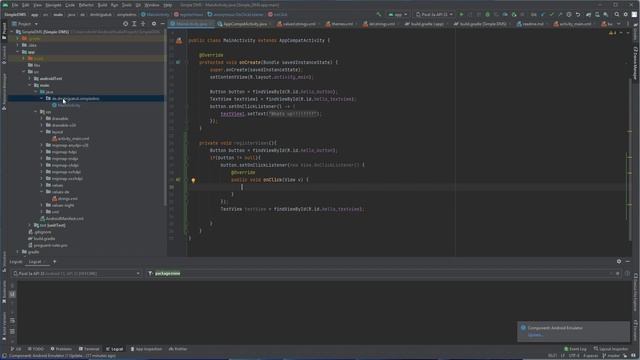Open the Build menu
Screen dimensions: 640x360
click(x=102, y=5)
